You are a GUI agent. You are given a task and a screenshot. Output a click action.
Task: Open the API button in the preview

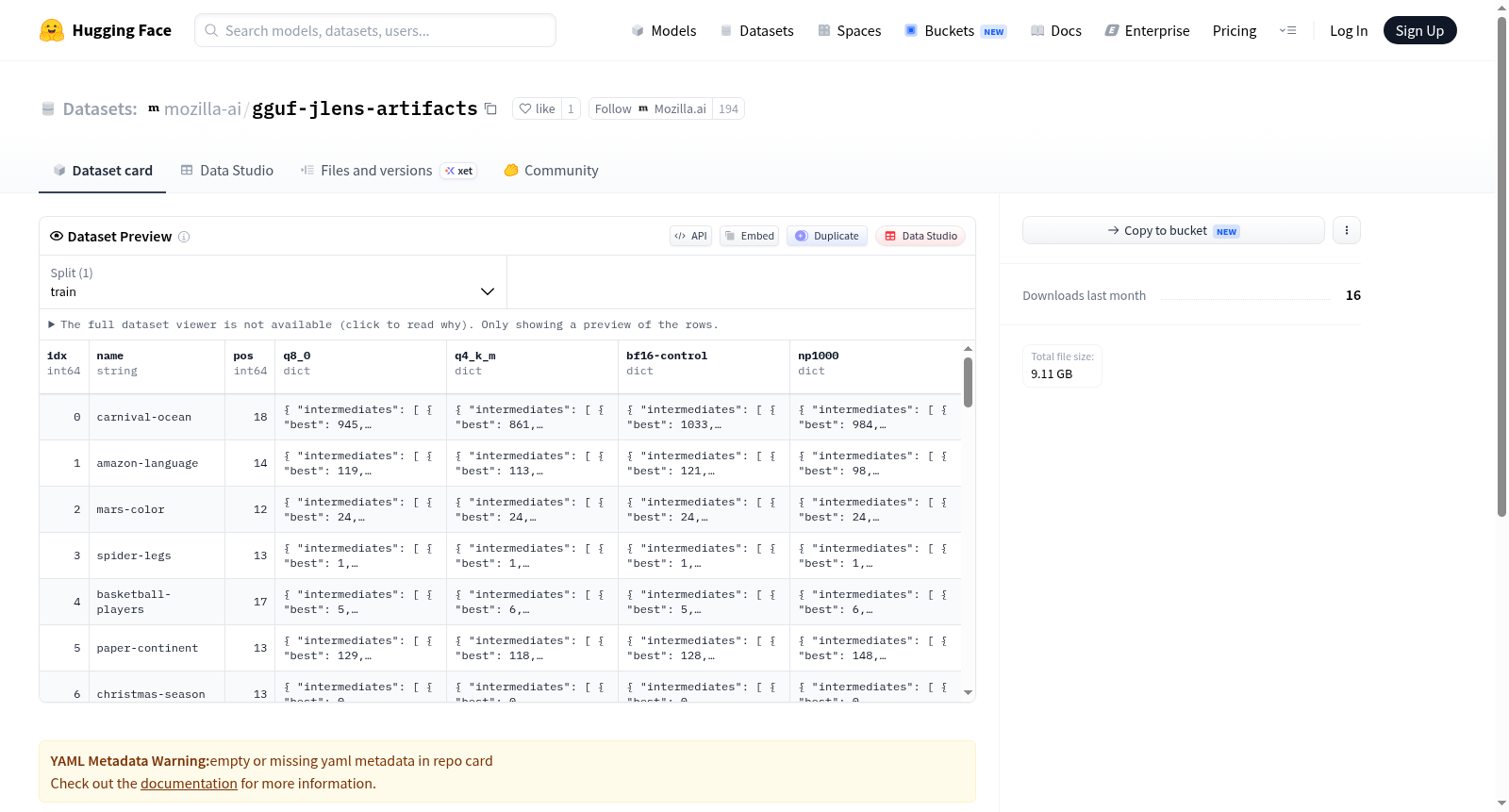click(690, 236)
